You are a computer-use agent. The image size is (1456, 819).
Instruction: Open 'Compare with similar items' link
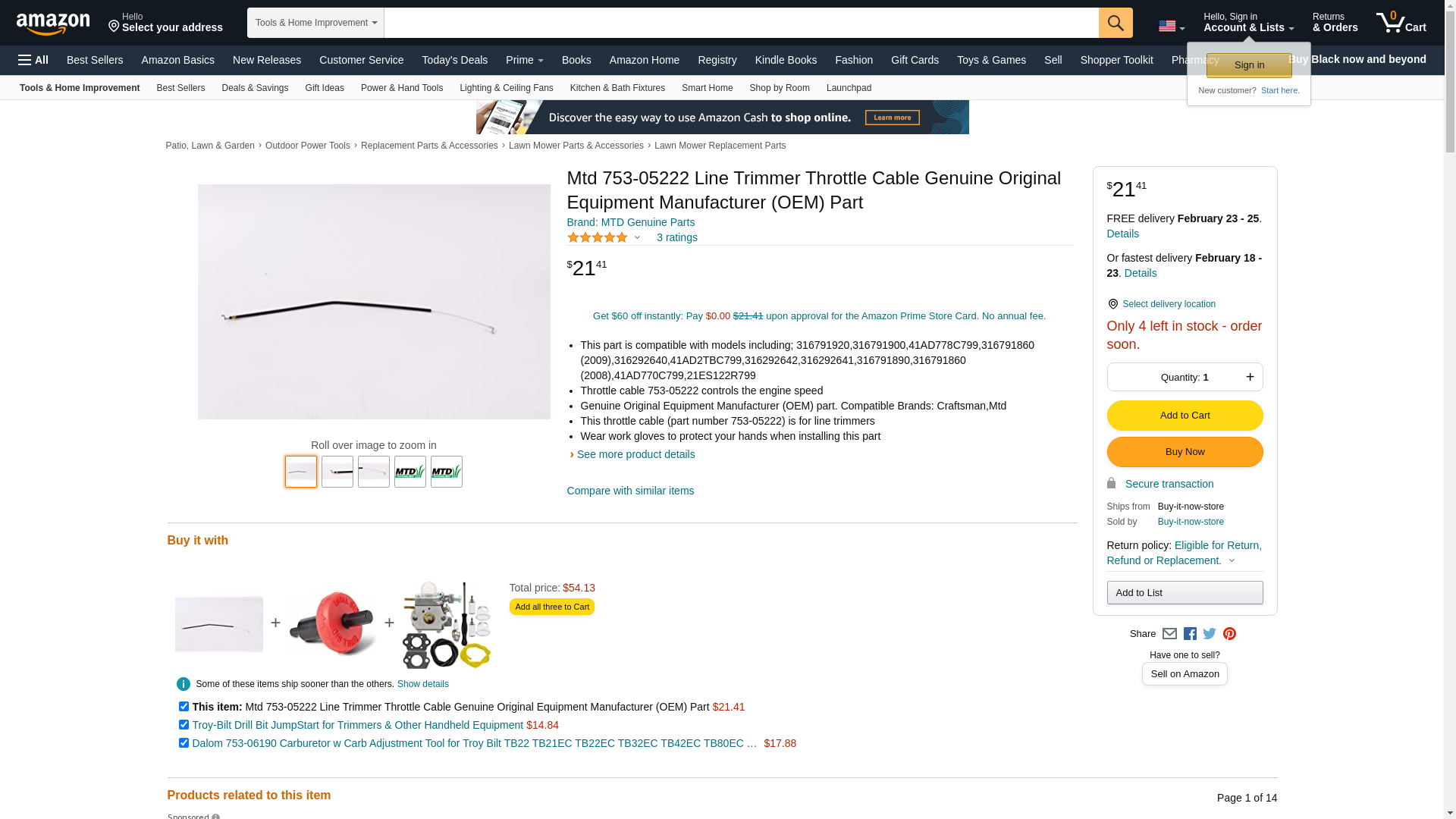(x=630, y=491)
